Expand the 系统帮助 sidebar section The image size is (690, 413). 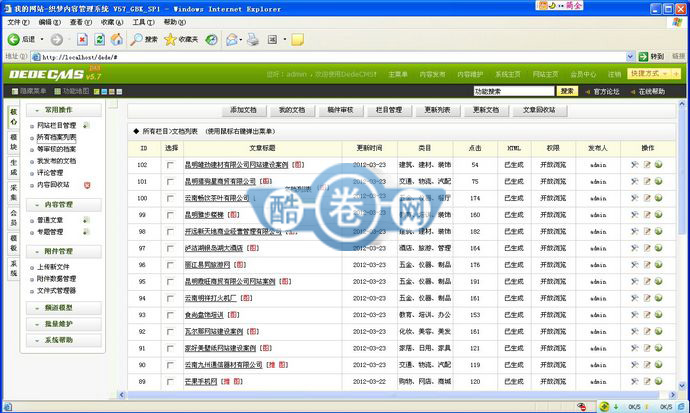[x=63, y=340]
